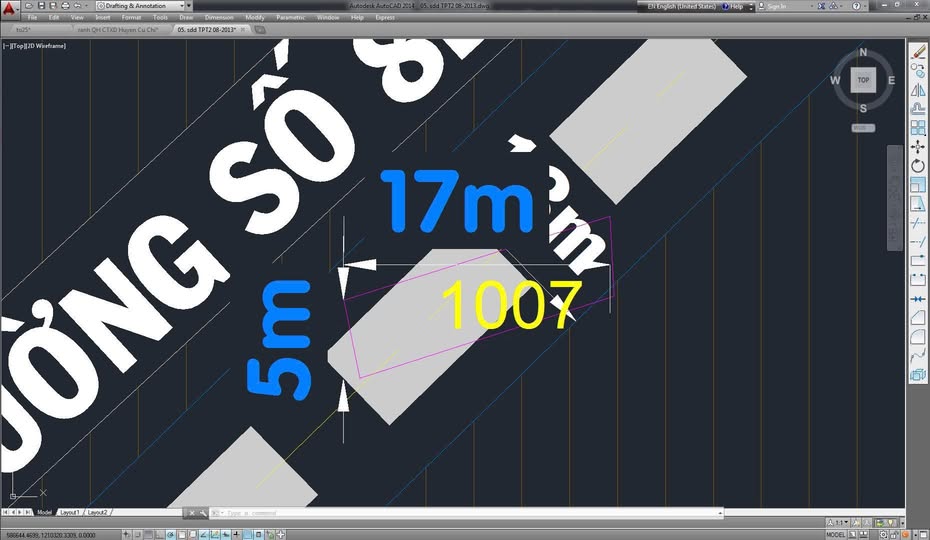Click the workspace switching gear in status bar
This screenshot has width=930, height=540.
tap(883, 535)
